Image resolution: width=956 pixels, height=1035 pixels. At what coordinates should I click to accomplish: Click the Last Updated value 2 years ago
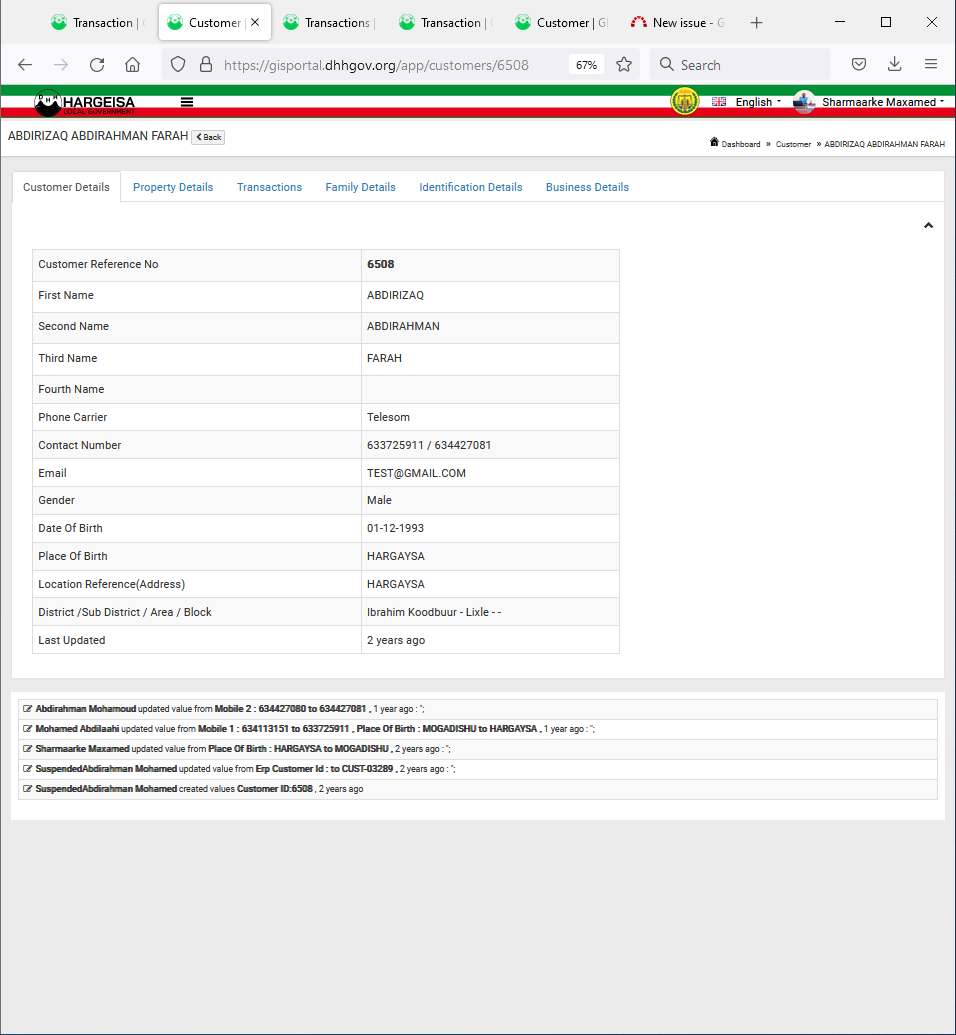[x=396, y=640]
